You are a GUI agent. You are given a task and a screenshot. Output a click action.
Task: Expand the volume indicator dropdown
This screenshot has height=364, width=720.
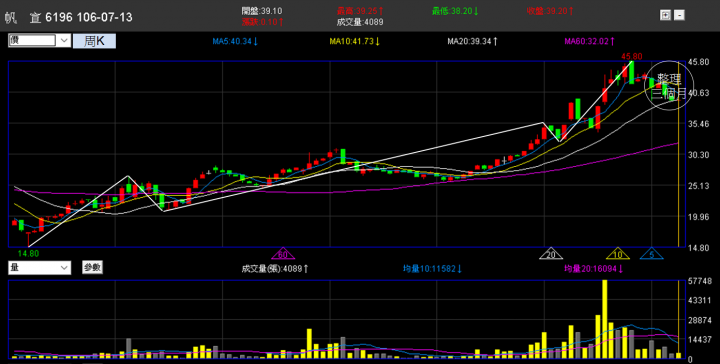pos(39,268)
